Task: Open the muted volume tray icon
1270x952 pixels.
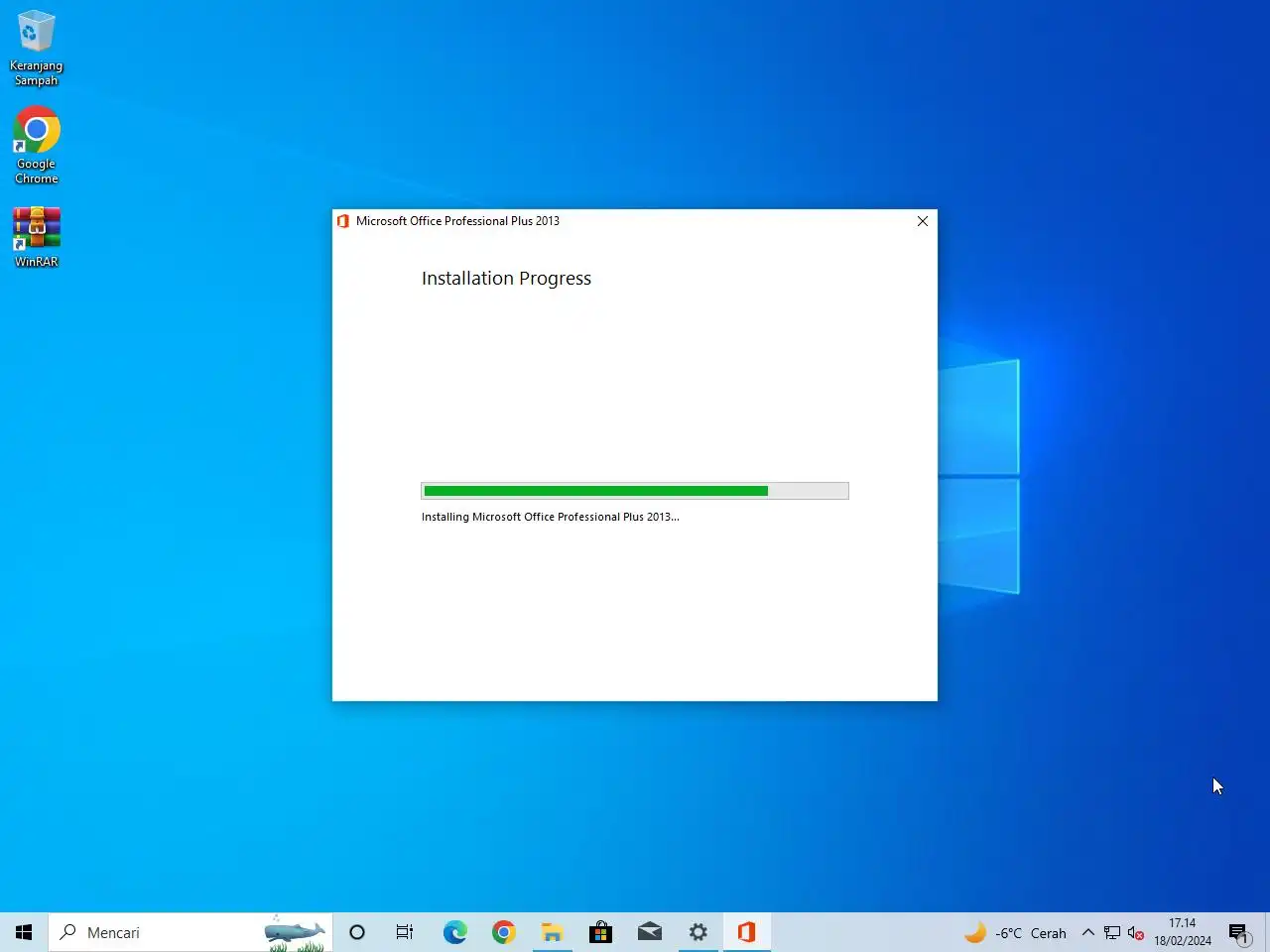Action: pos(1136,932)
